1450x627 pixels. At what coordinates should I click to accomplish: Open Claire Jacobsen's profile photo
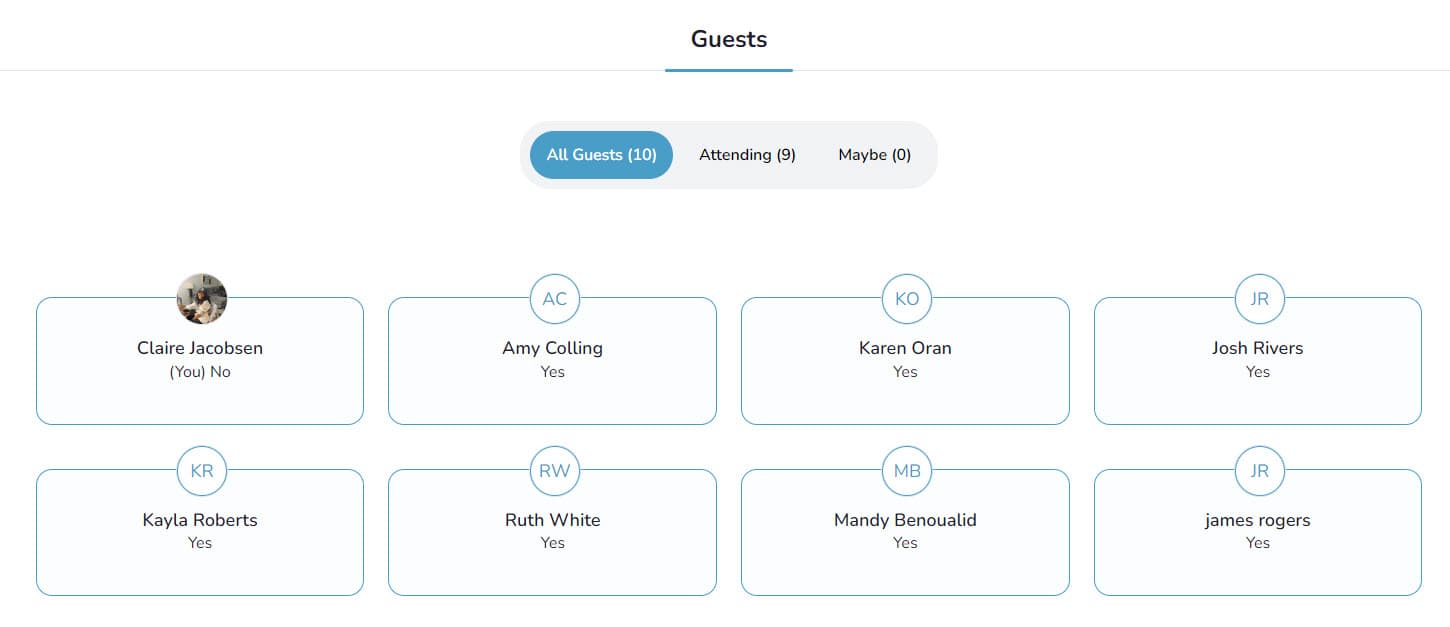point(201,297)
